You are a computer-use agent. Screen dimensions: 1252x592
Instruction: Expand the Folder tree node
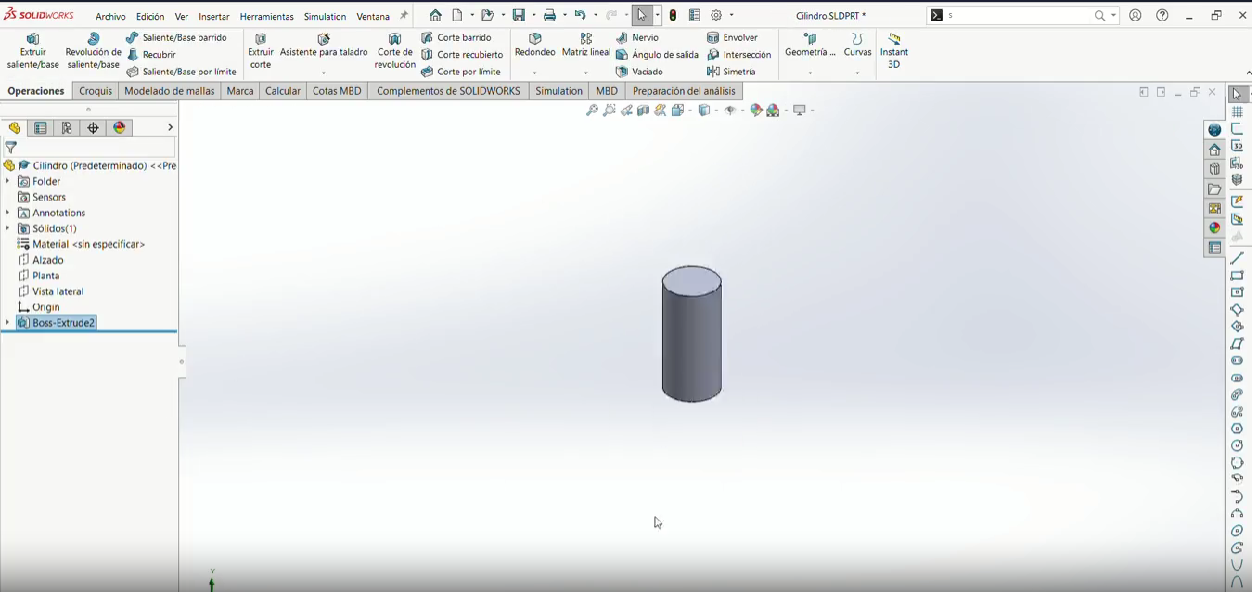point(8,182)
